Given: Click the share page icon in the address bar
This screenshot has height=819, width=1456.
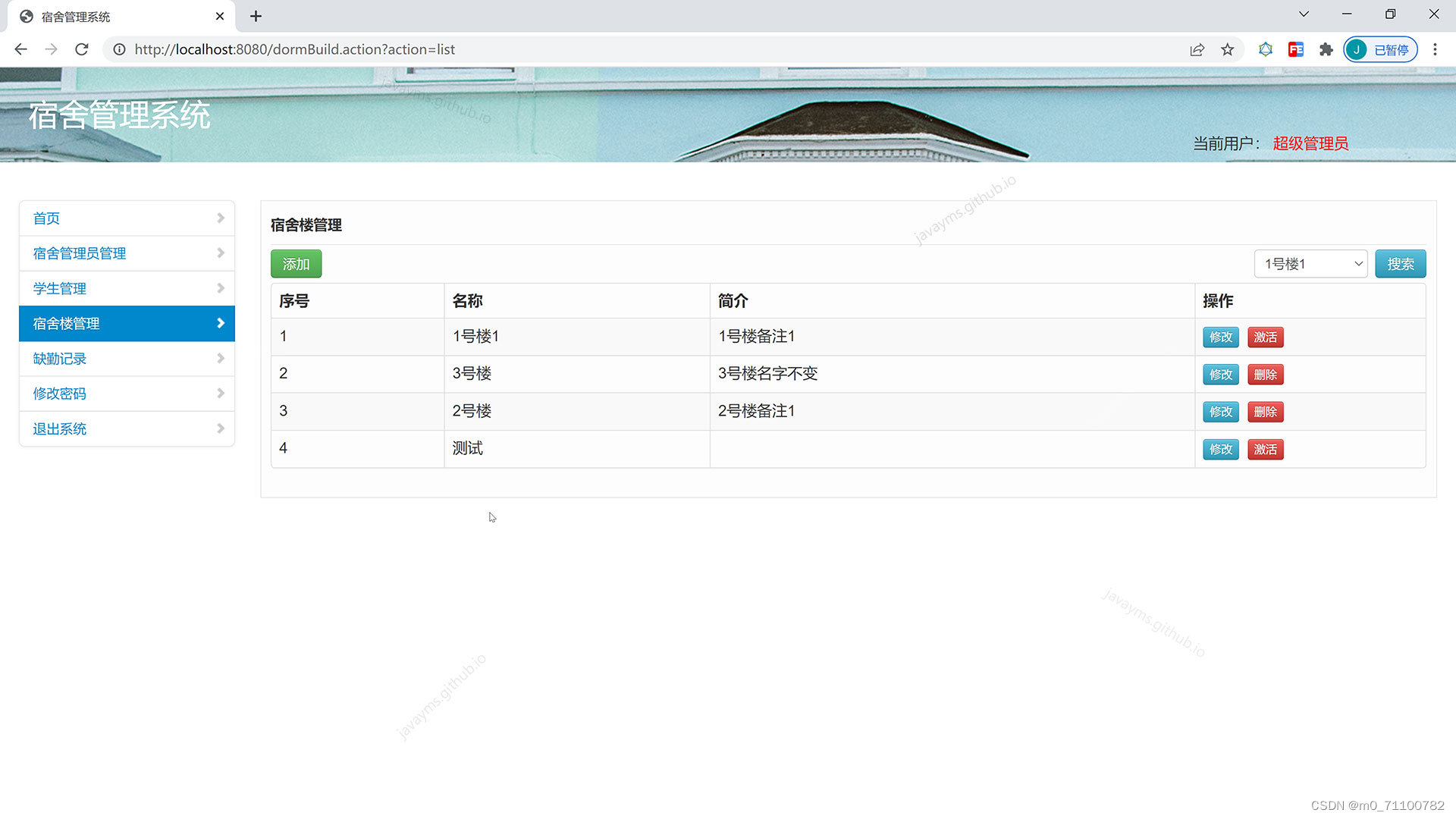Looking at the screenshot, I should [x=1197, y=49].
